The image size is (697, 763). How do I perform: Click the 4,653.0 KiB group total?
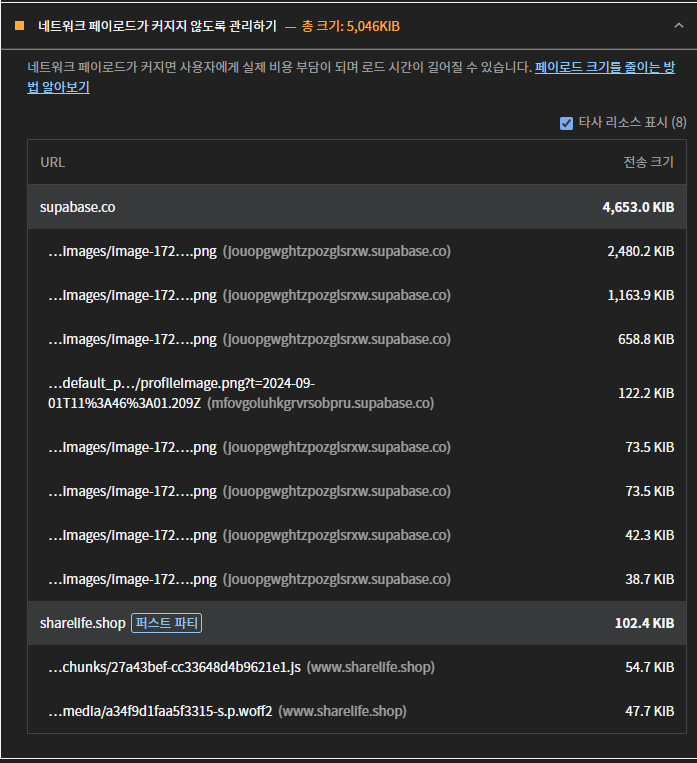[638, 207]
